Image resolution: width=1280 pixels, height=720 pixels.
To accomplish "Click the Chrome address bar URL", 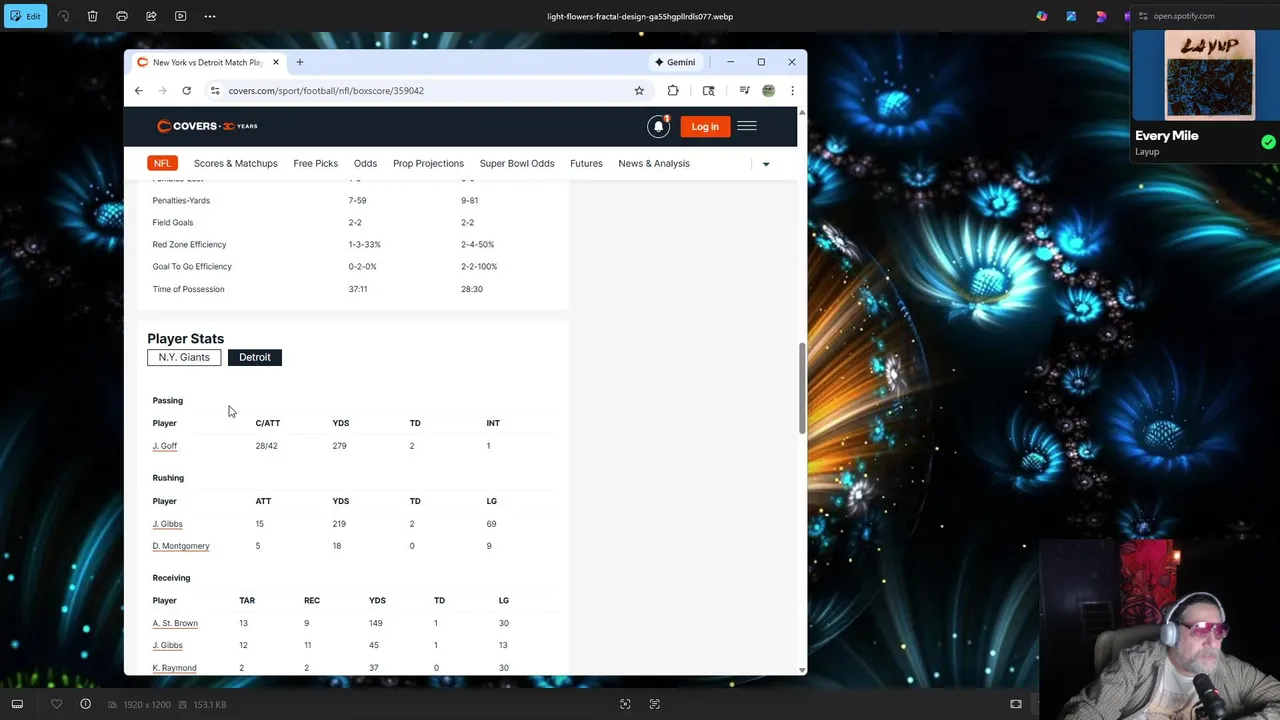I will (326, 90).
